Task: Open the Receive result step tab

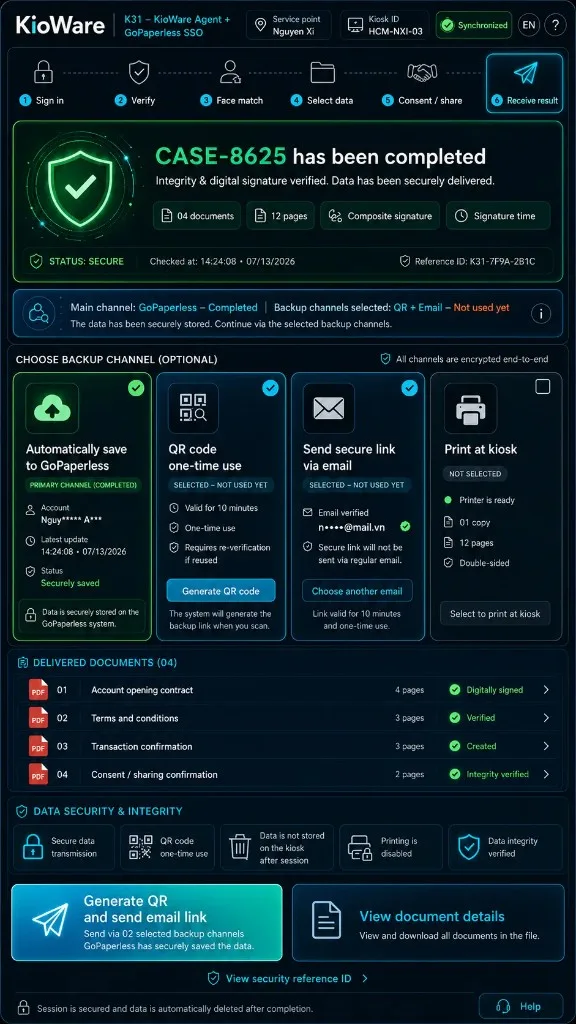Action: pyautogui.click(x=524, y=83)
